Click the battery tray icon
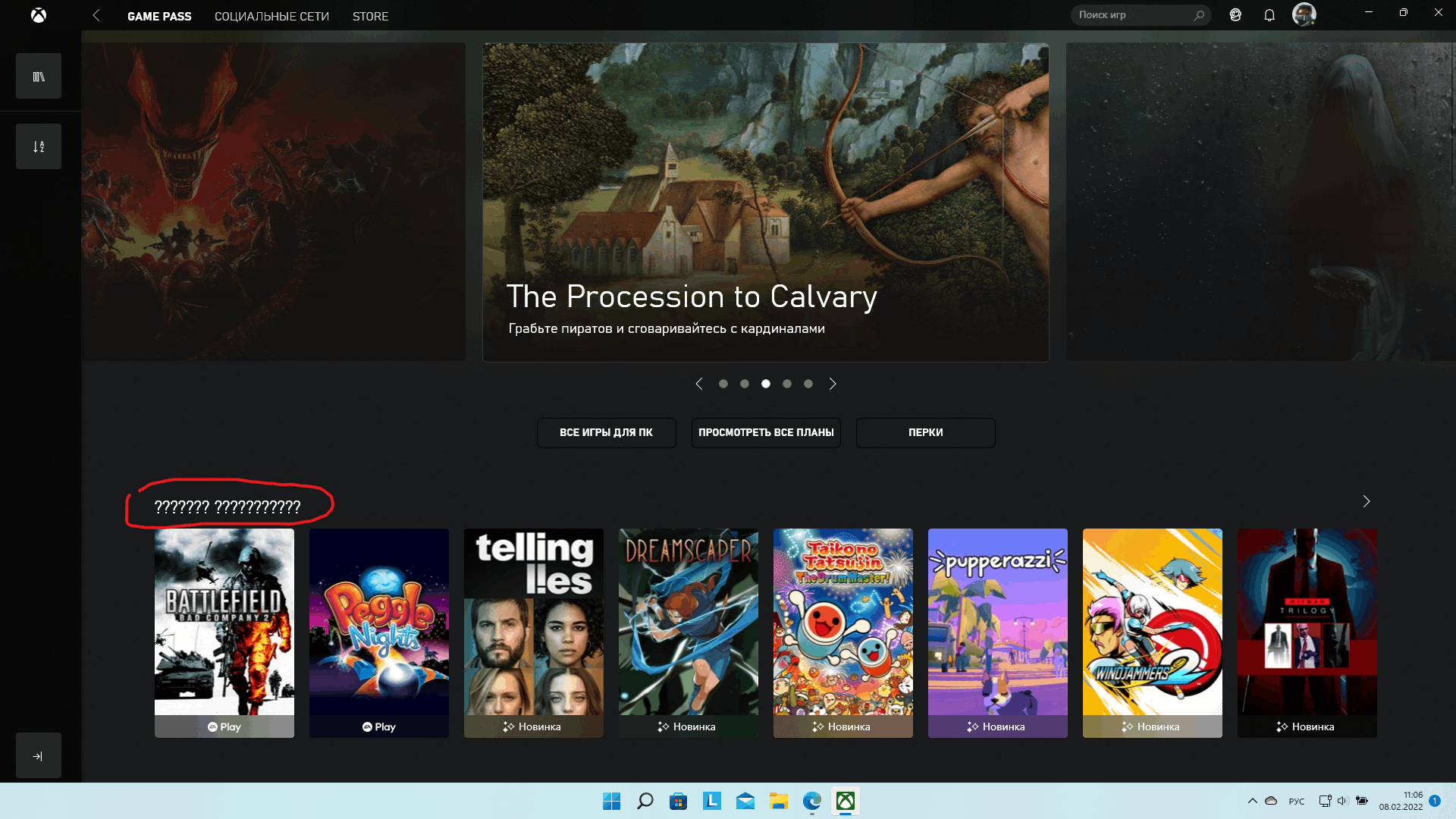This screenshot has height=819, width=1456. [x=1362, y=801]
